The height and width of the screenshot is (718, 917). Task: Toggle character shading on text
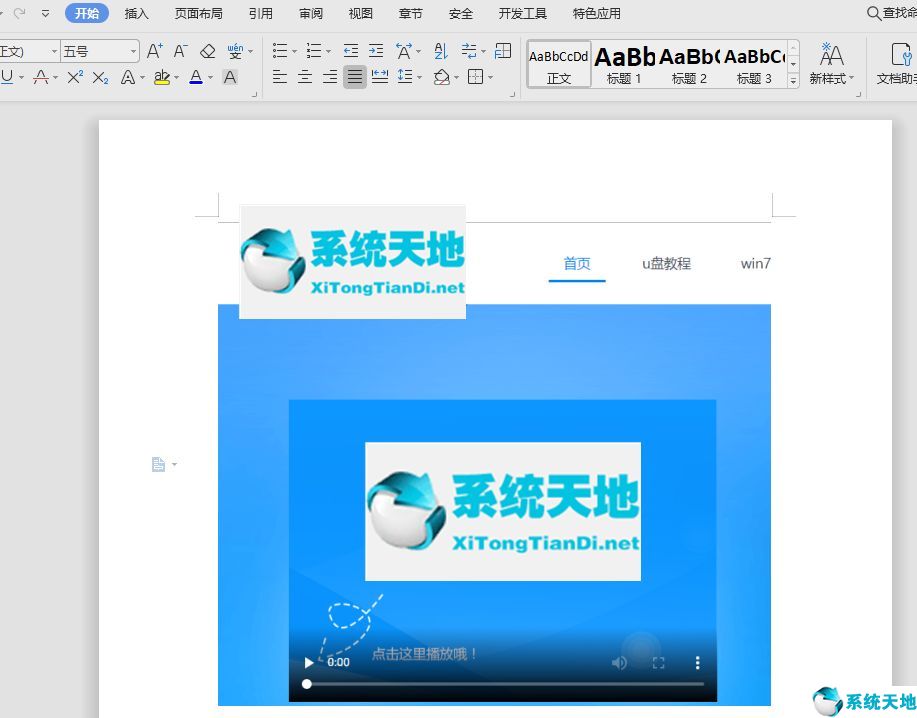coord(230,77)
